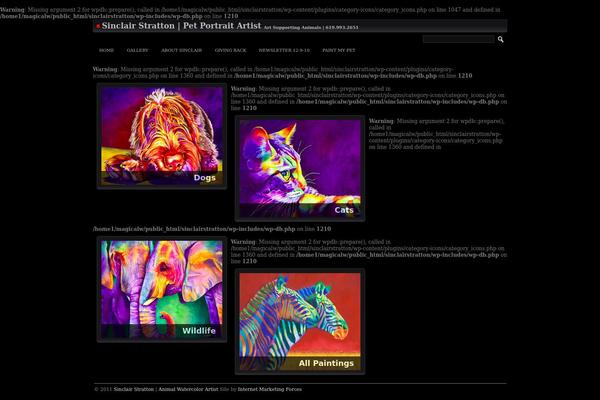Open the PAINT MY PET page

click(339, 50)
